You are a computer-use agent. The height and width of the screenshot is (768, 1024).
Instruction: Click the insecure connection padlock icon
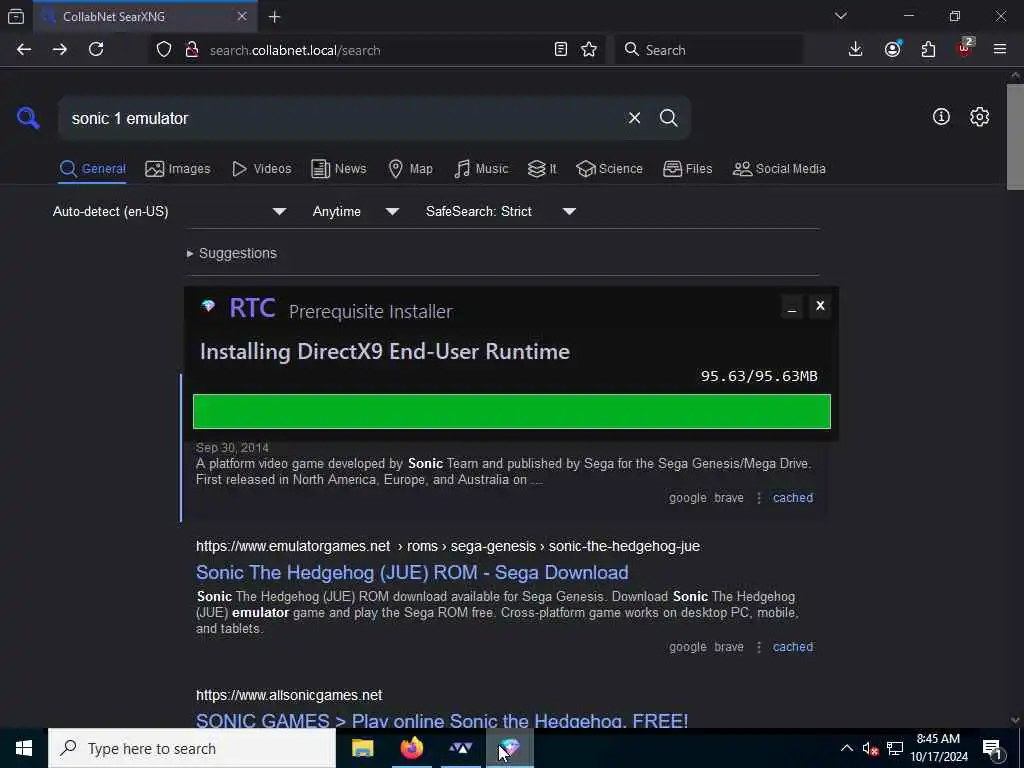click(x=192, y=50)
